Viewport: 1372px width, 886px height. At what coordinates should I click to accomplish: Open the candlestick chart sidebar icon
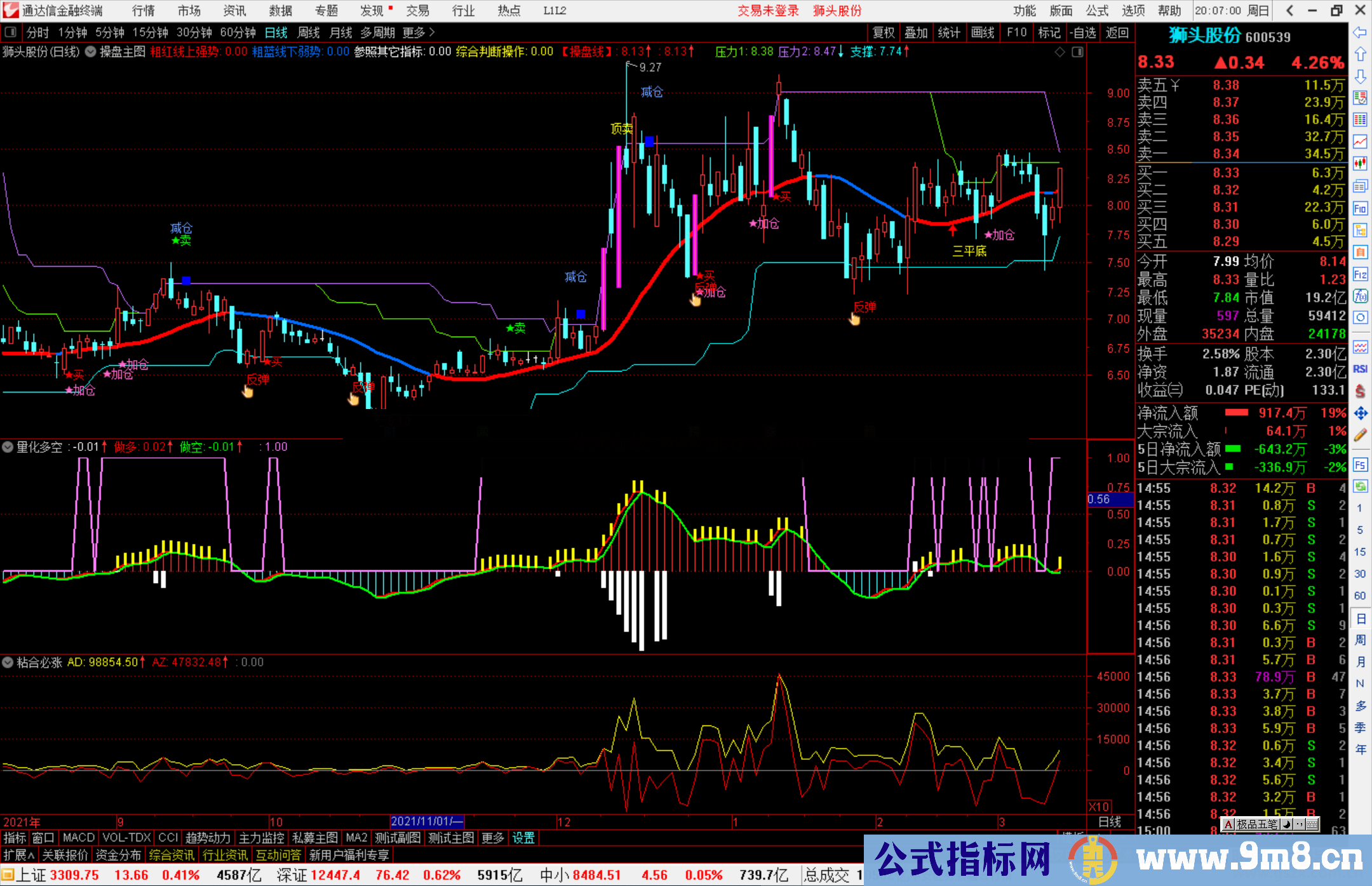pos(1360,163)
